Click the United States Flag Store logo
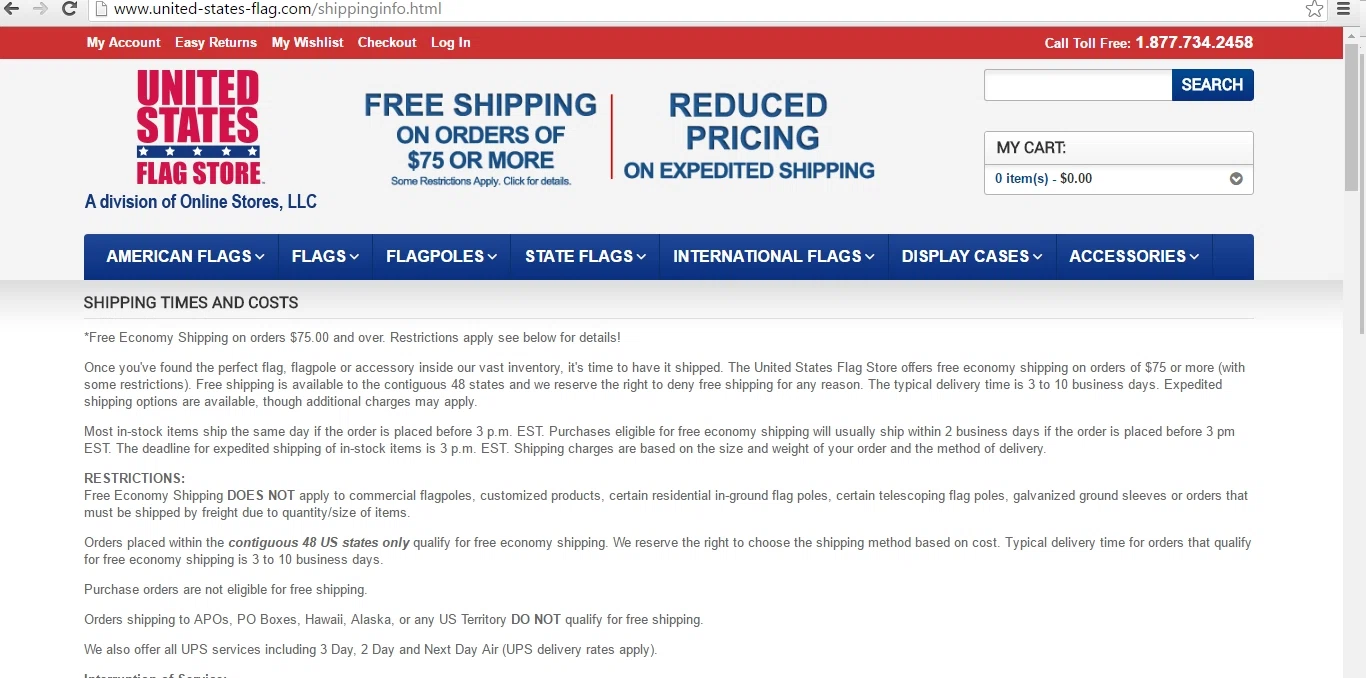The width and height of the screenshot is (1366, 678). click(199, 127)
